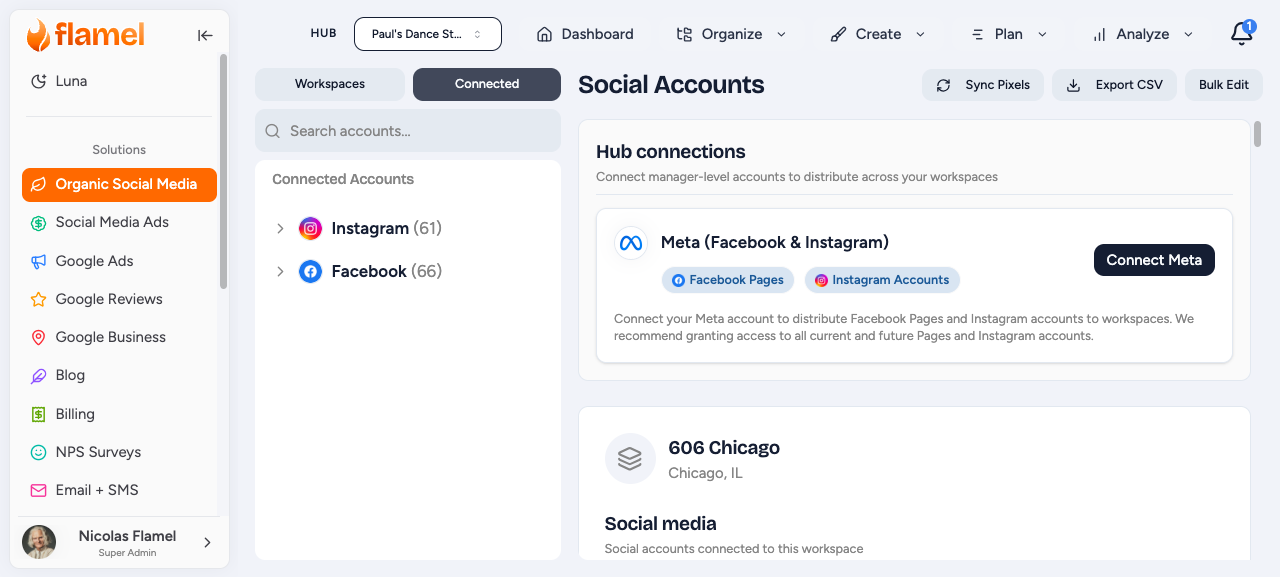Click the main content vertical scrollbar

[1257, 134]
